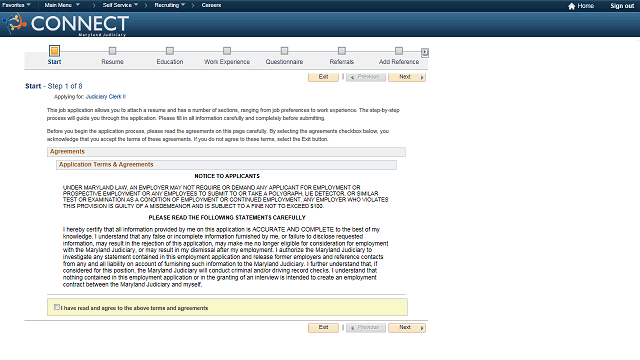Viewport: 640px width, 360px height.
Task: Click the Home icon link
Action: [x=581, y=6]
